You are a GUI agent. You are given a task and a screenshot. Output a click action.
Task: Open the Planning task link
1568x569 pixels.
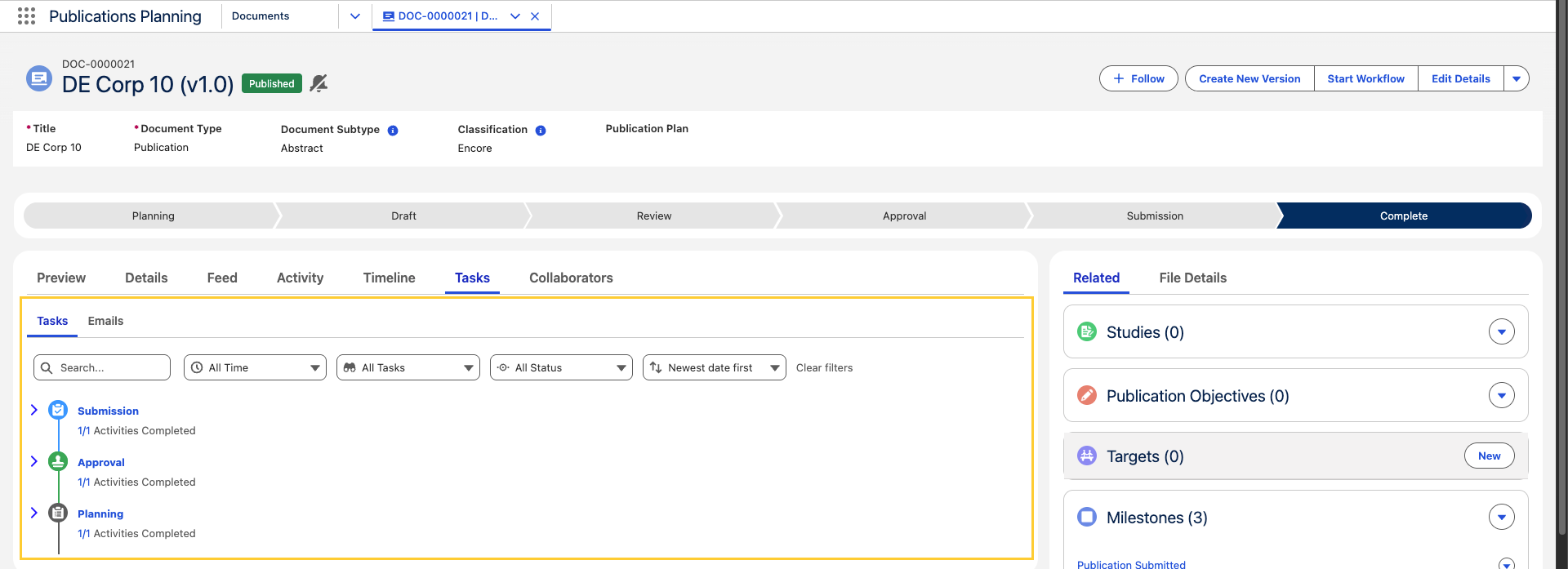[100, 513]
